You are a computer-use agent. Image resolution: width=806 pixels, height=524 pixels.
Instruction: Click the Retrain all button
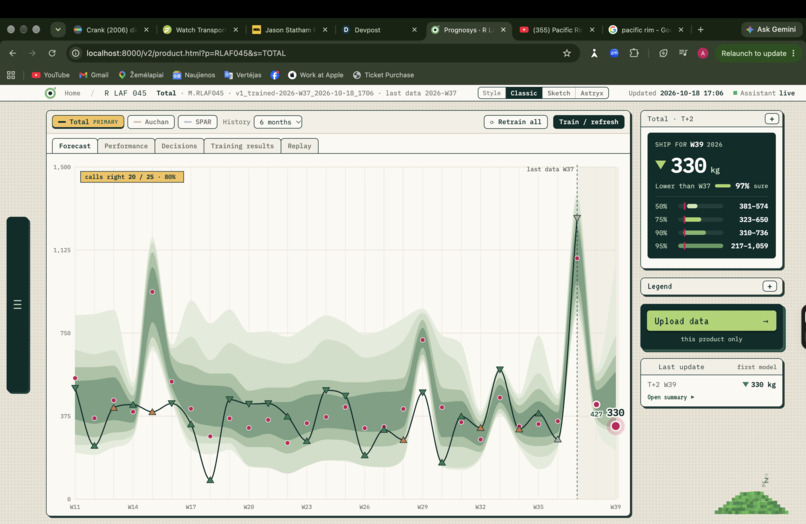click(516, 122)
